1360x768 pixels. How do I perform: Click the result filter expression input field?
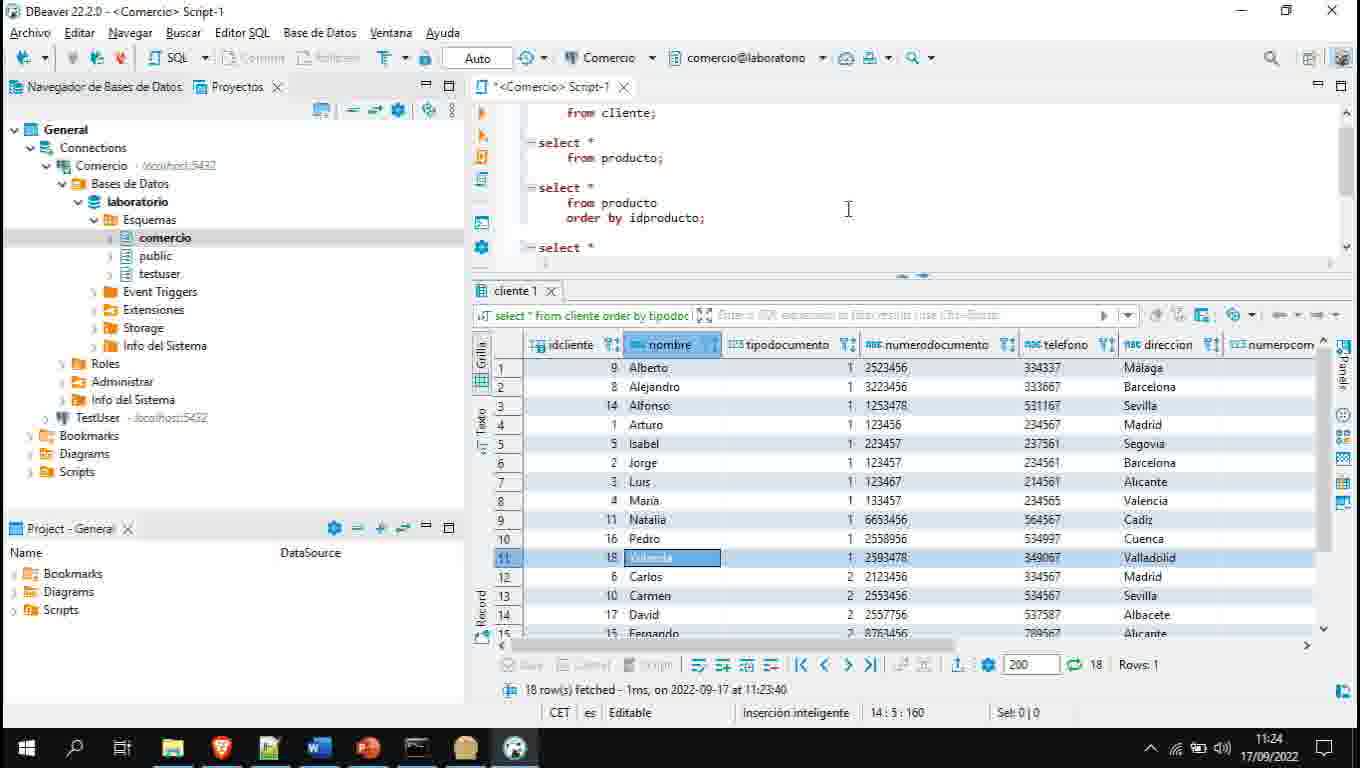(905, 315)
